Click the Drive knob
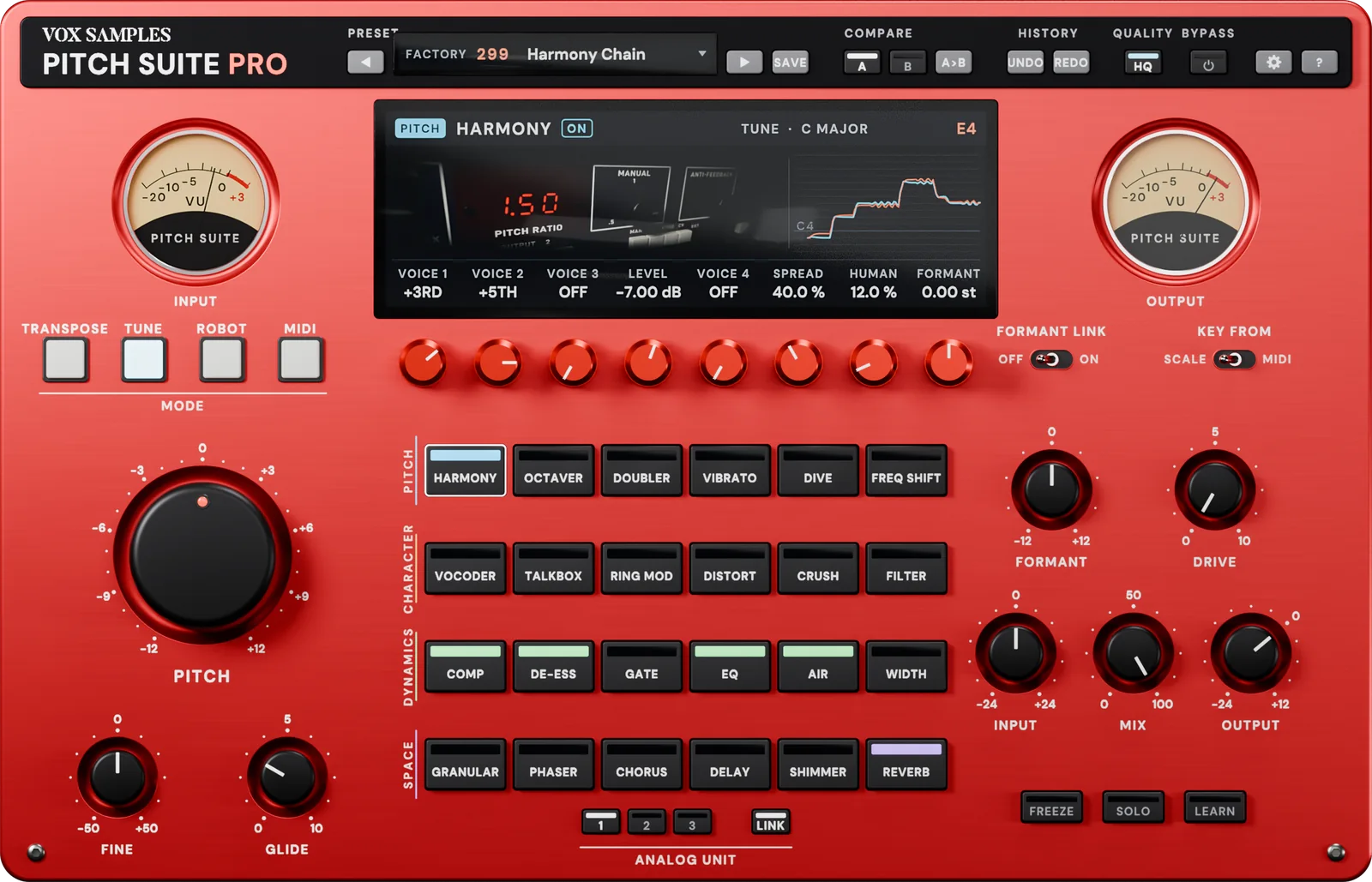This screenshot has width=1372, height=882. pyautogui.click(x=1214, y=490)
